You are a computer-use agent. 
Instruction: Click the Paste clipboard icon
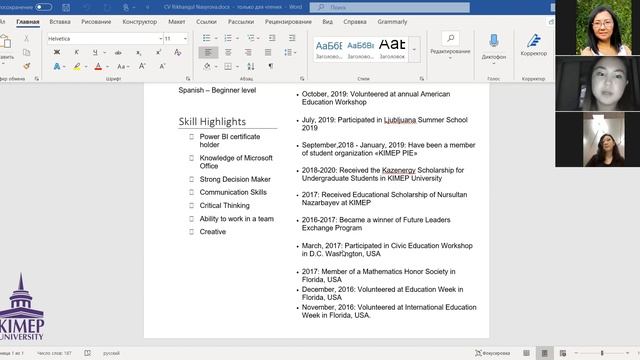pos(6,42)
